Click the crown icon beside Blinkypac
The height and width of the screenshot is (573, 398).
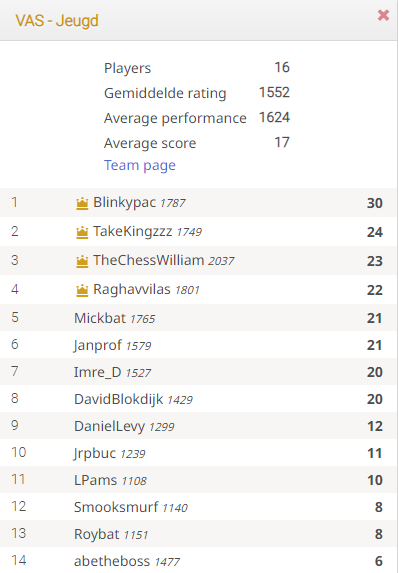82,203
